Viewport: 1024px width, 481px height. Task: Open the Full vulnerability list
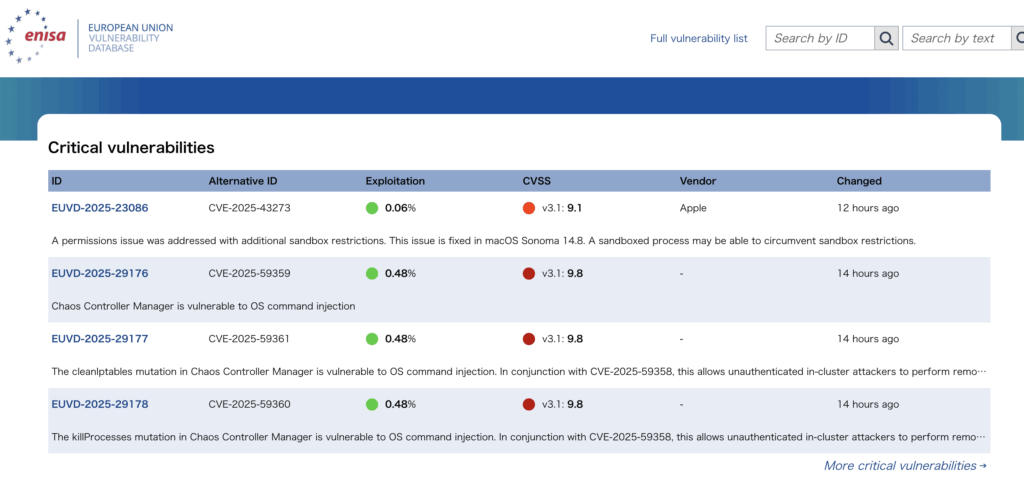pos(698,38)
